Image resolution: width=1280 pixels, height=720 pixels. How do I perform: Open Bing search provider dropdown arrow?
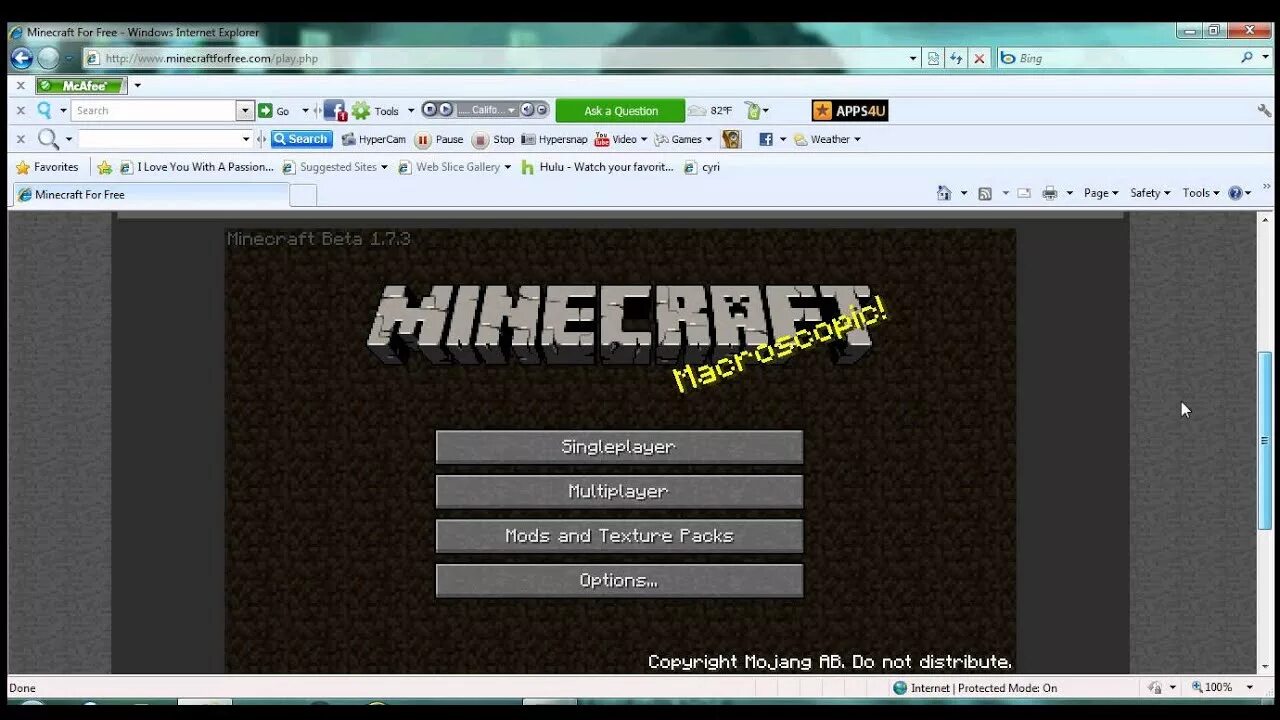(x=1263, y=58)
